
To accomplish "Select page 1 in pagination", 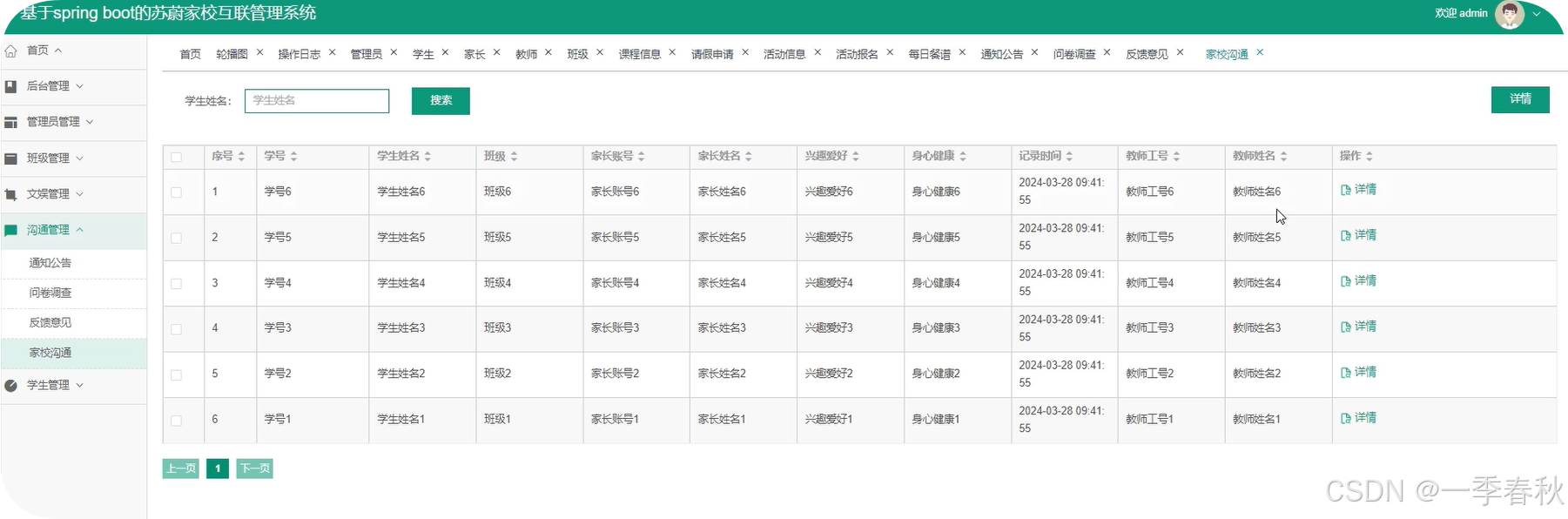I will point(218,468).
